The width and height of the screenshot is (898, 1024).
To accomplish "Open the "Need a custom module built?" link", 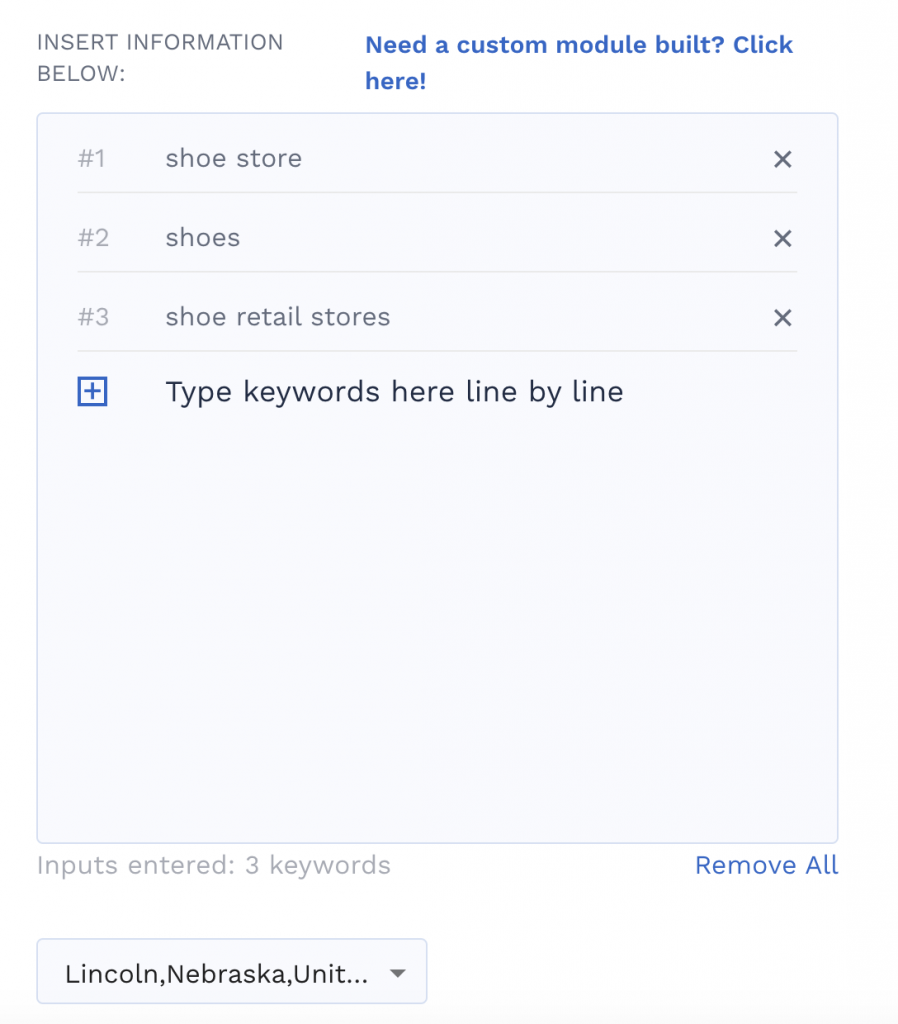I will [x=578, y=46].
